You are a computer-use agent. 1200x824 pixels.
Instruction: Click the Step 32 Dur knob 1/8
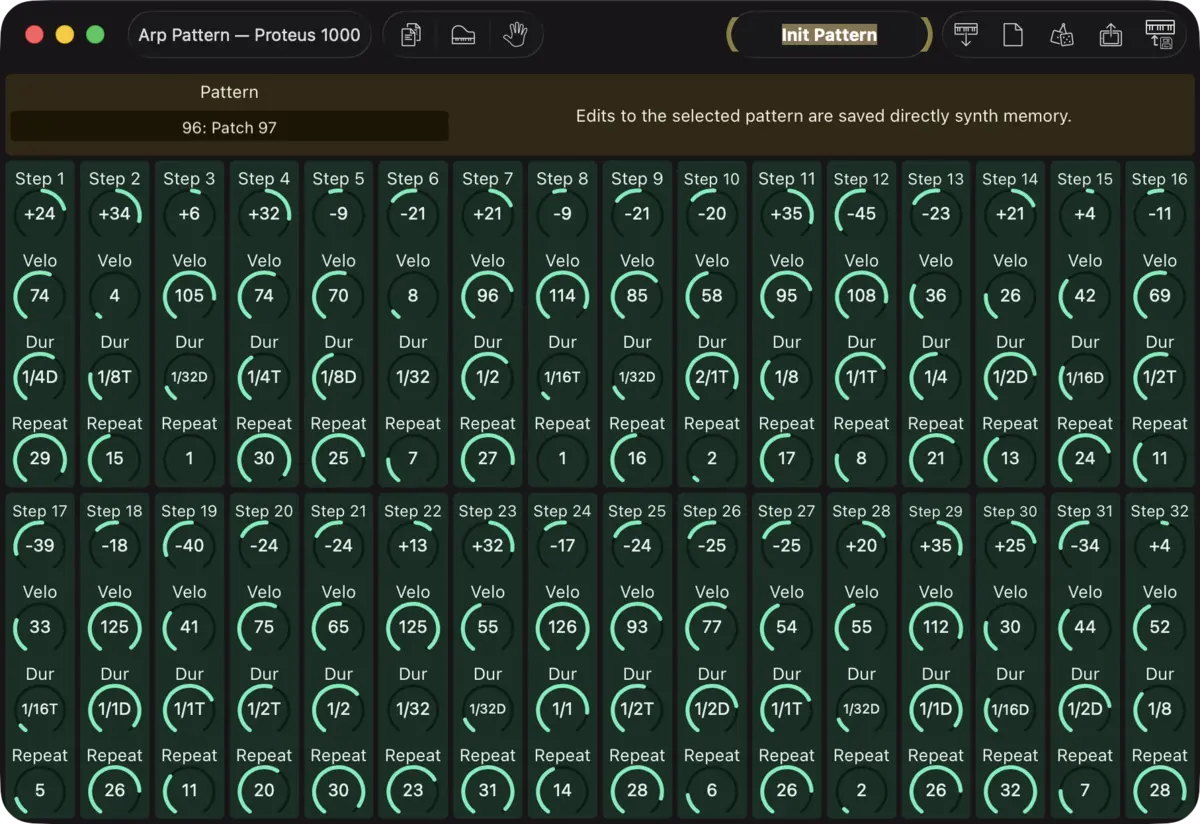[x=1160, y=708]
